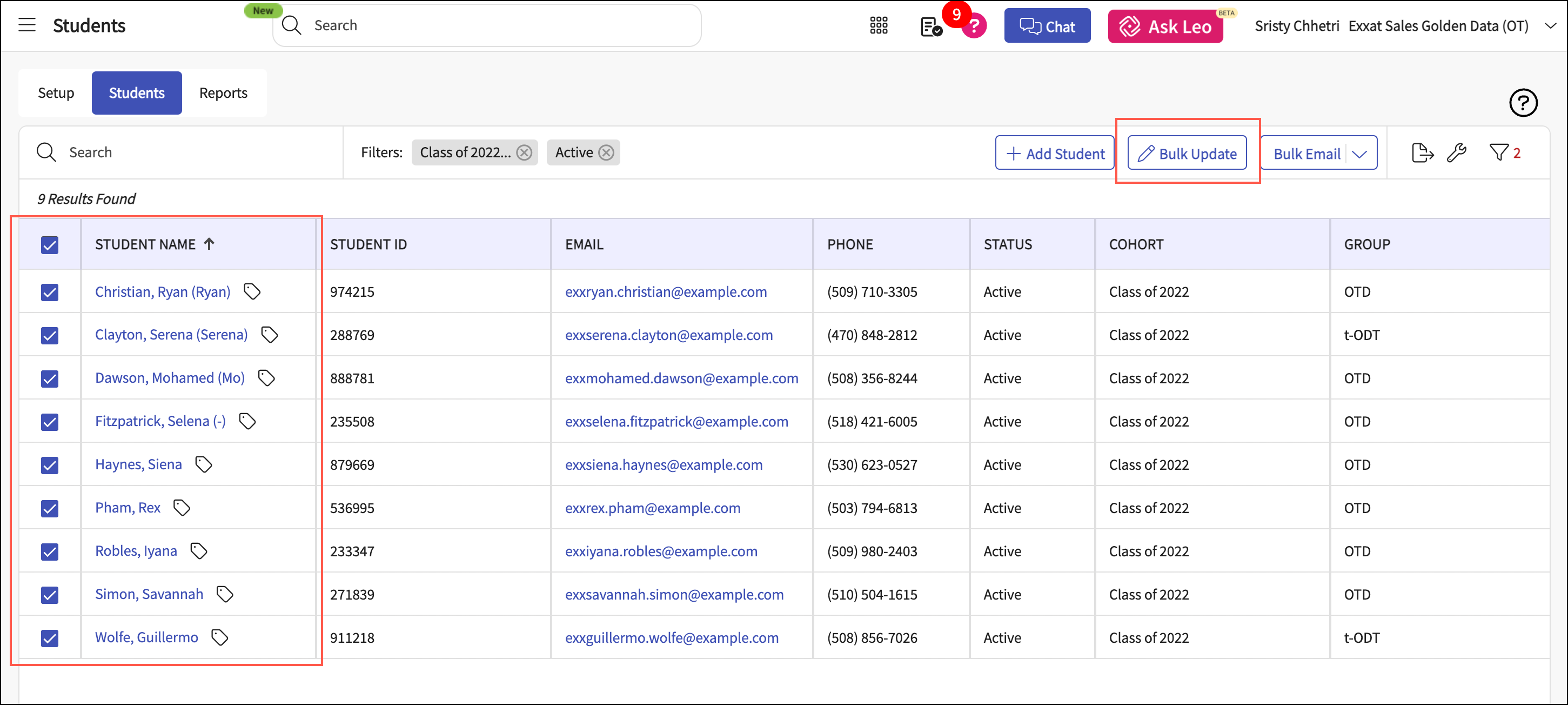Click the Bulk Update button

tap(1187, 154)
